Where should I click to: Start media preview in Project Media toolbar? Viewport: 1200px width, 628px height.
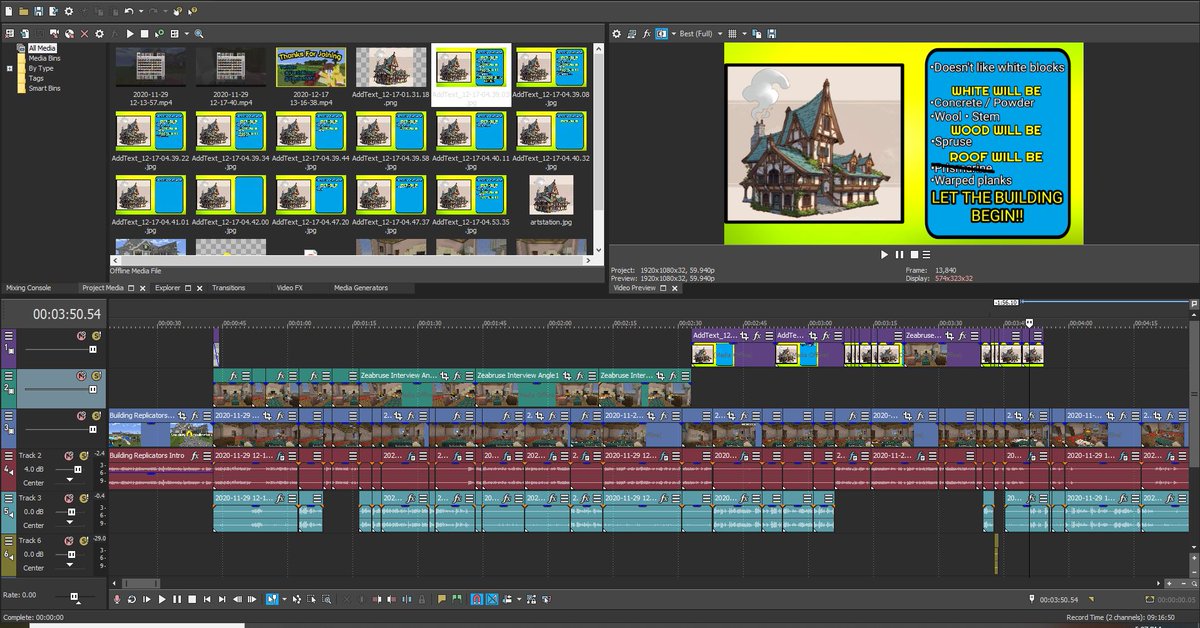click(130, 33)
